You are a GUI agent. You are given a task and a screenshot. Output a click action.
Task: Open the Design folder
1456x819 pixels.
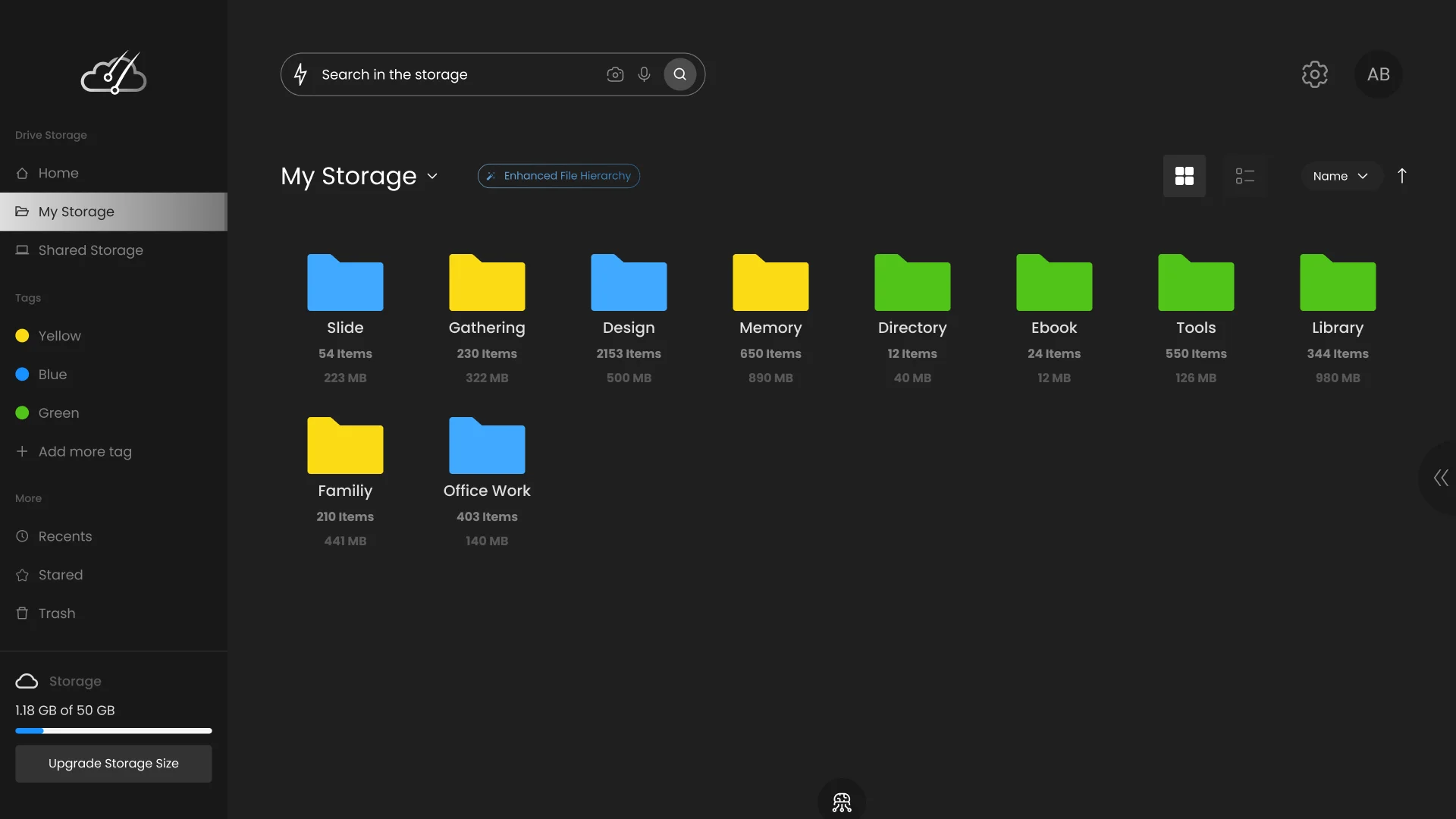point(629,282)
